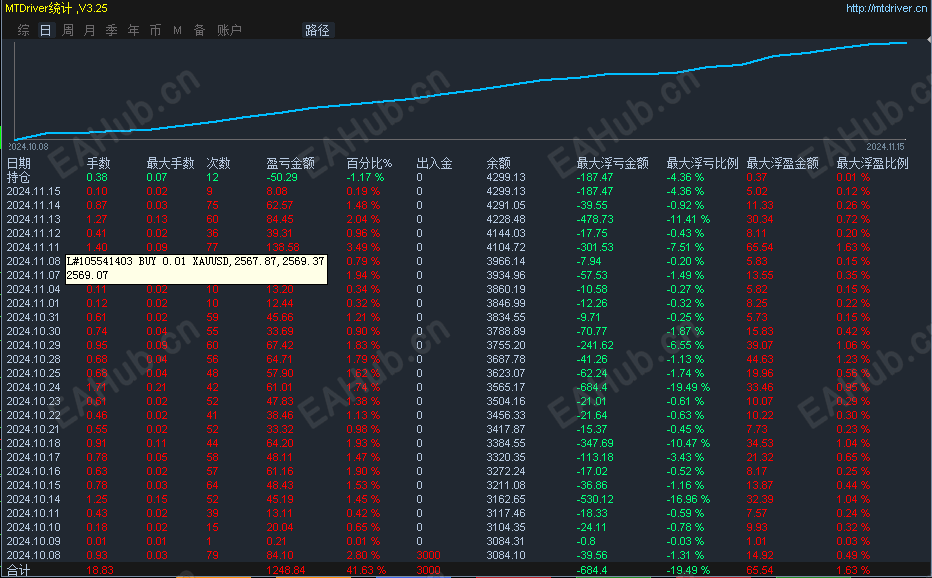Click the 出入金 column header
932x578 pixels.
434,163
